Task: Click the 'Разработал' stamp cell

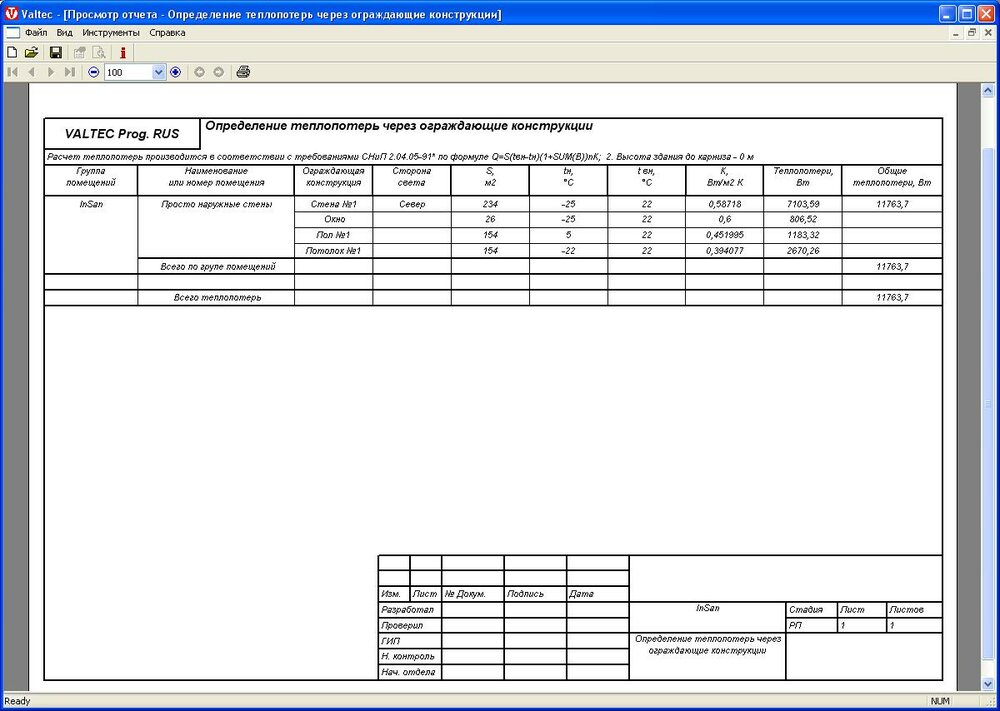Action: (x=409, y=610)
